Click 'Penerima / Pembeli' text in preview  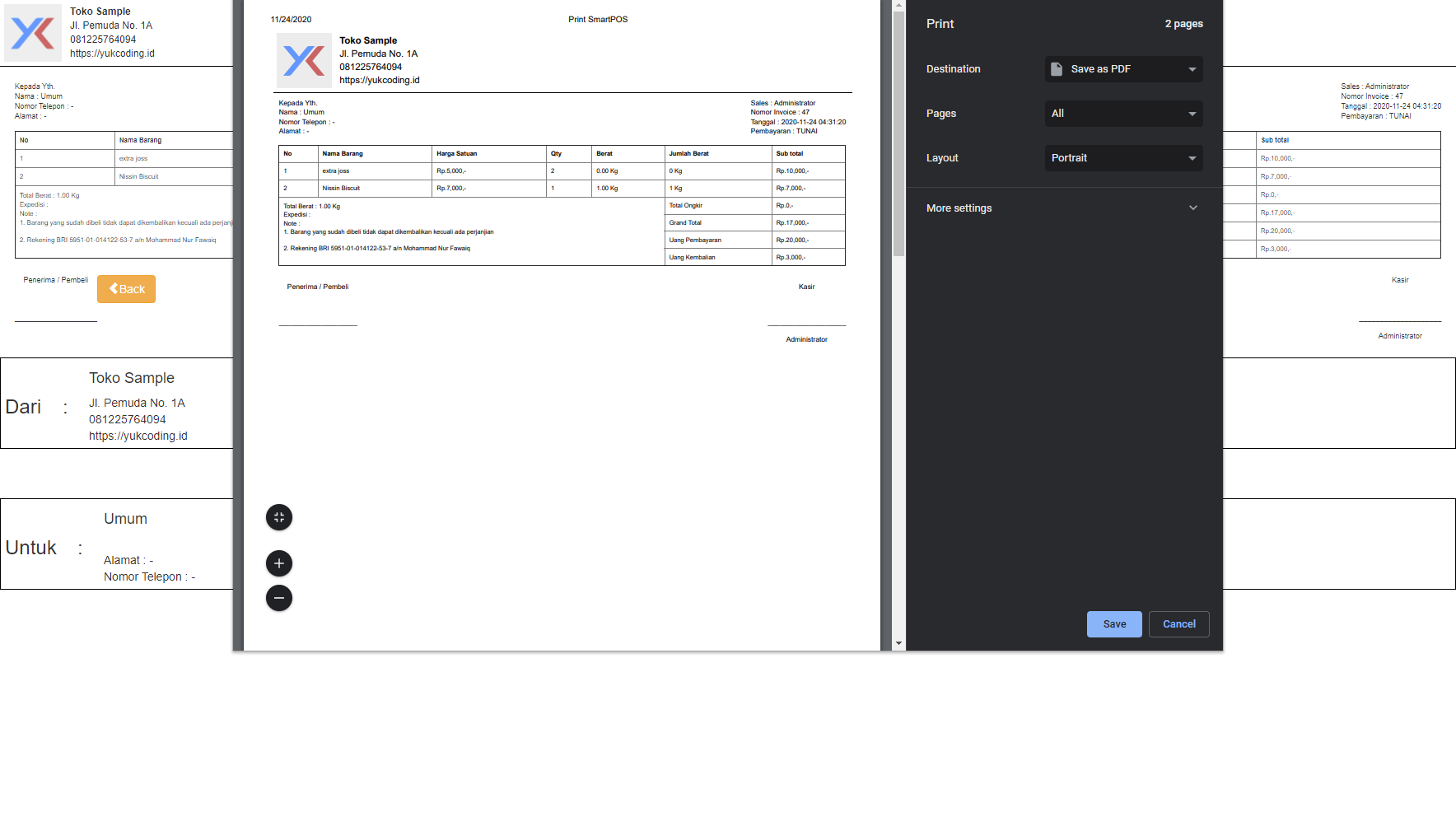[318, 287]
